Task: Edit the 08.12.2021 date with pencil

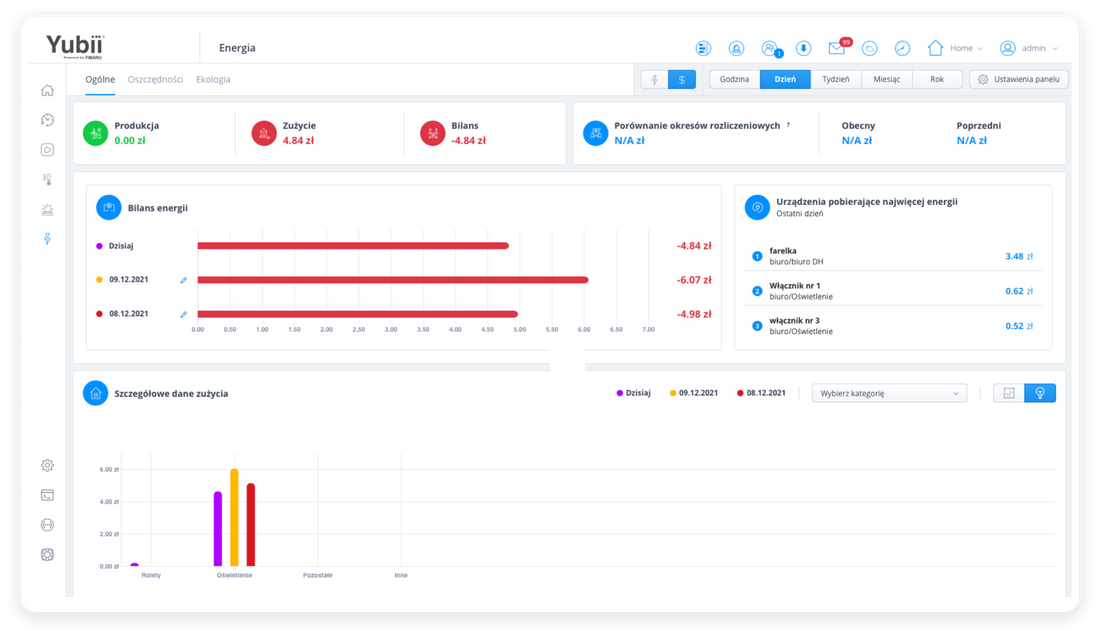Action: point(184,314)
